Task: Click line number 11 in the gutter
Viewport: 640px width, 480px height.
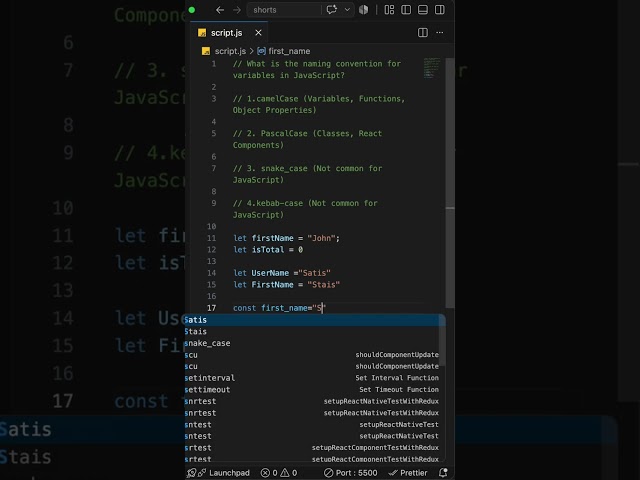Action: click(211, 238)
